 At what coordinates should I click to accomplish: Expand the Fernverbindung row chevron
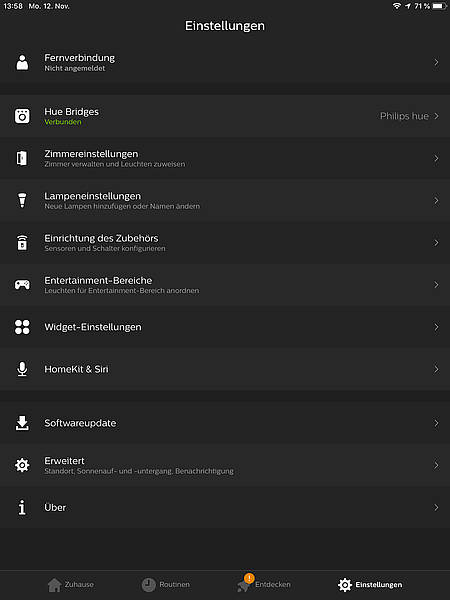(436, 62)
